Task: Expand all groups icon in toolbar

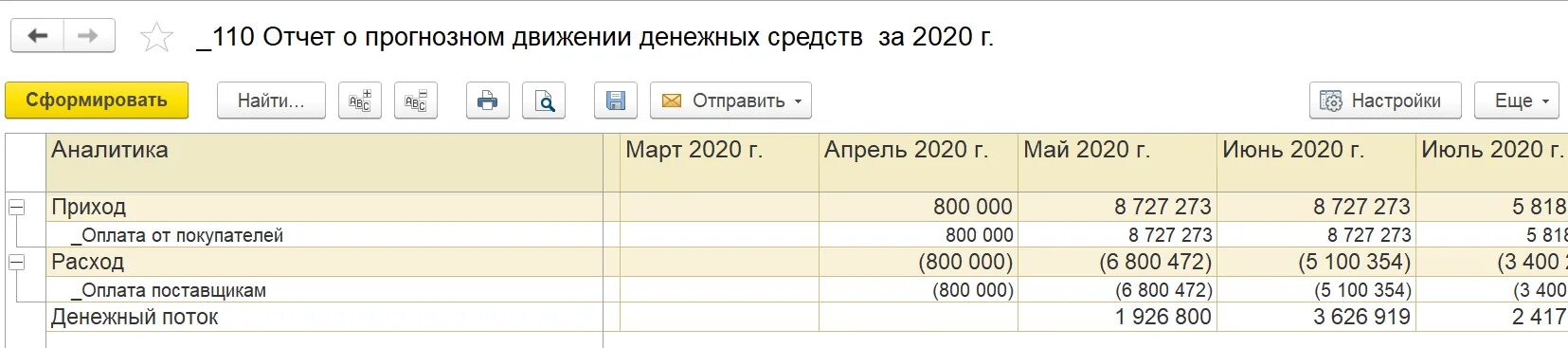Action: pyautogui.click(x=360, y=101)
